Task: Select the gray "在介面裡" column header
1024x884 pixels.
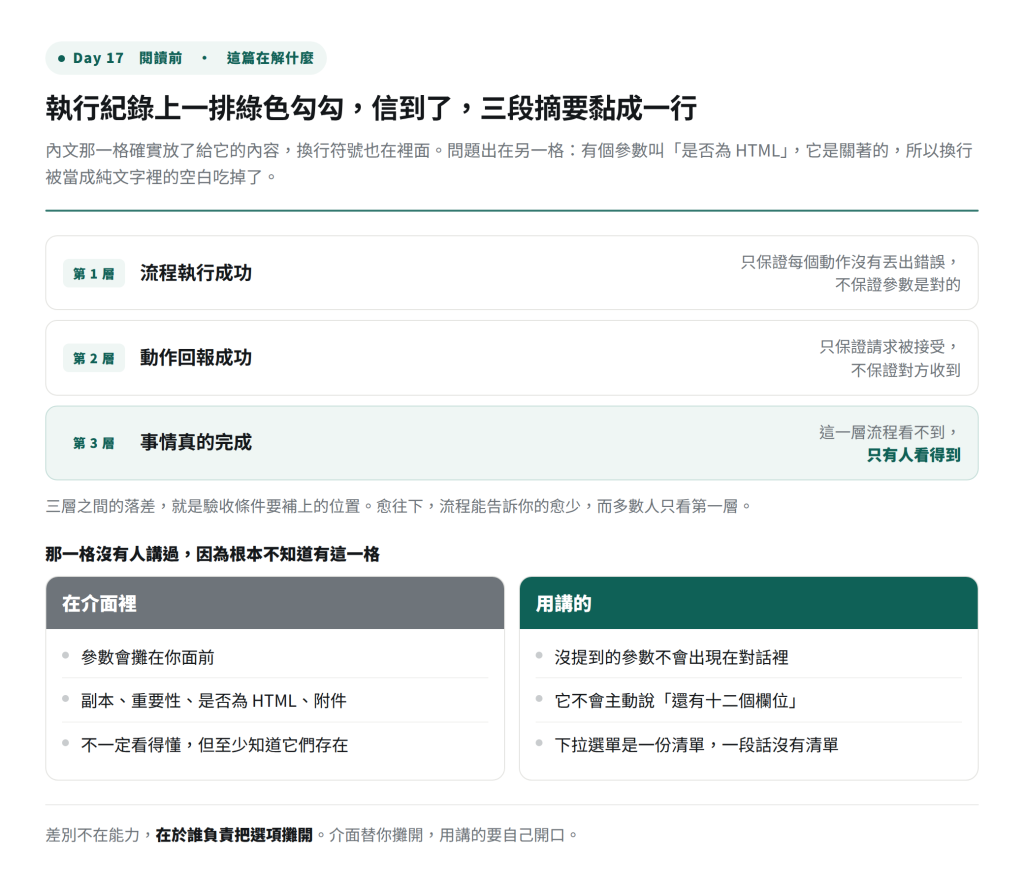Action: pos(275,603)
